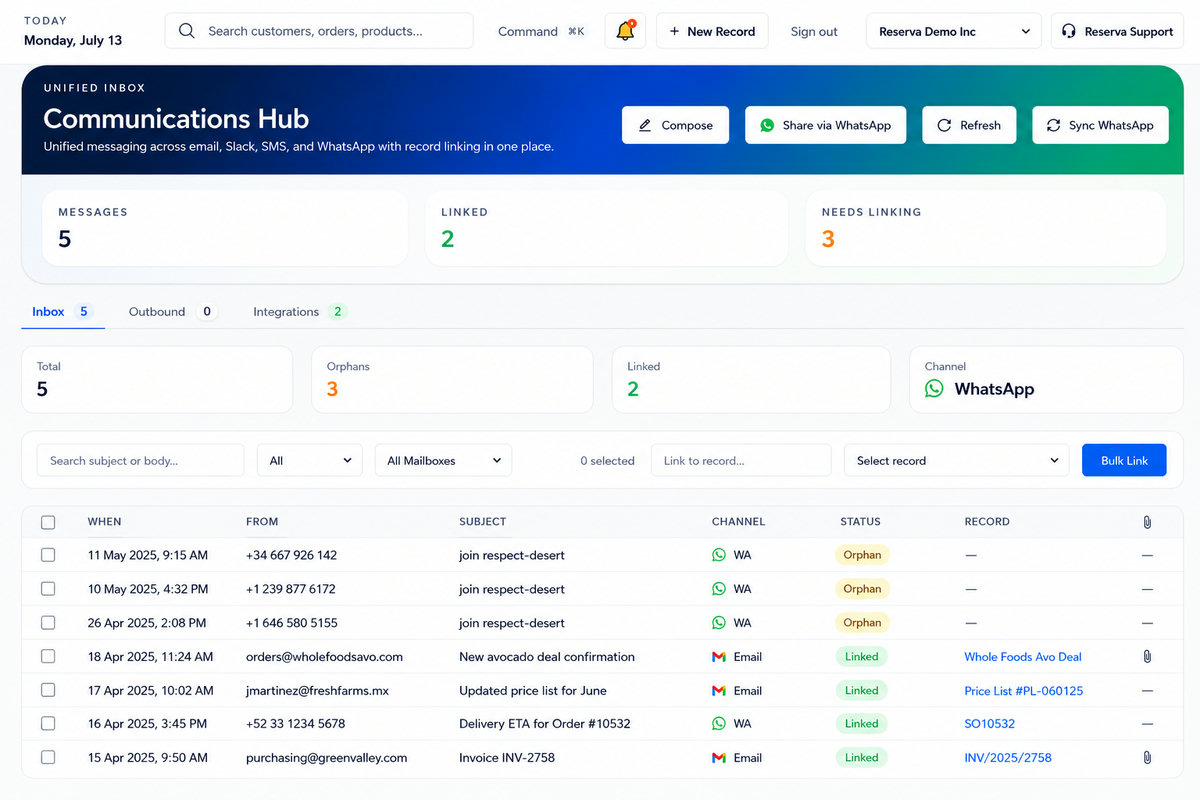1200x800 pixels.
Task: Click the Bulk Link button
Action: (1124, 460)
